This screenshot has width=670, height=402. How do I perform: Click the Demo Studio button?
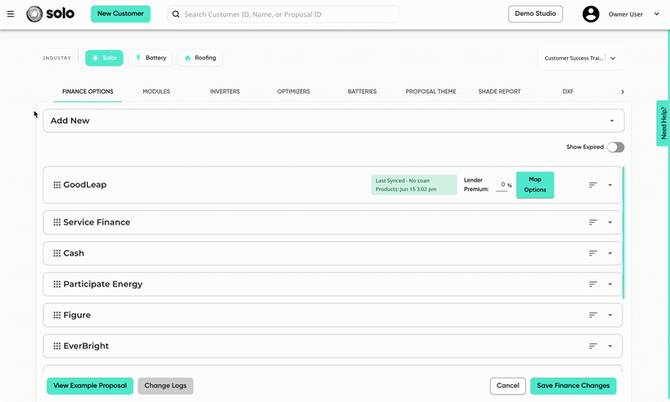[535, 14]
